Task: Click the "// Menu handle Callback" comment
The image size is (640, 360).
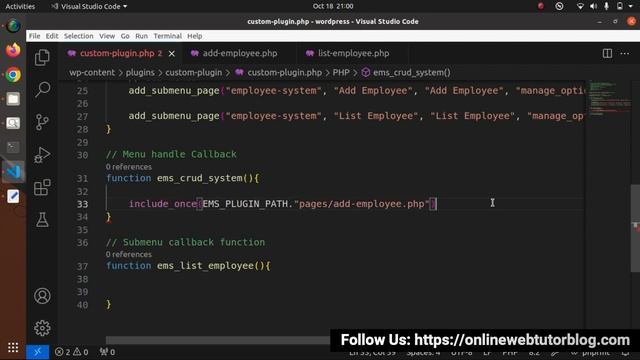Action: coord(171,154)
